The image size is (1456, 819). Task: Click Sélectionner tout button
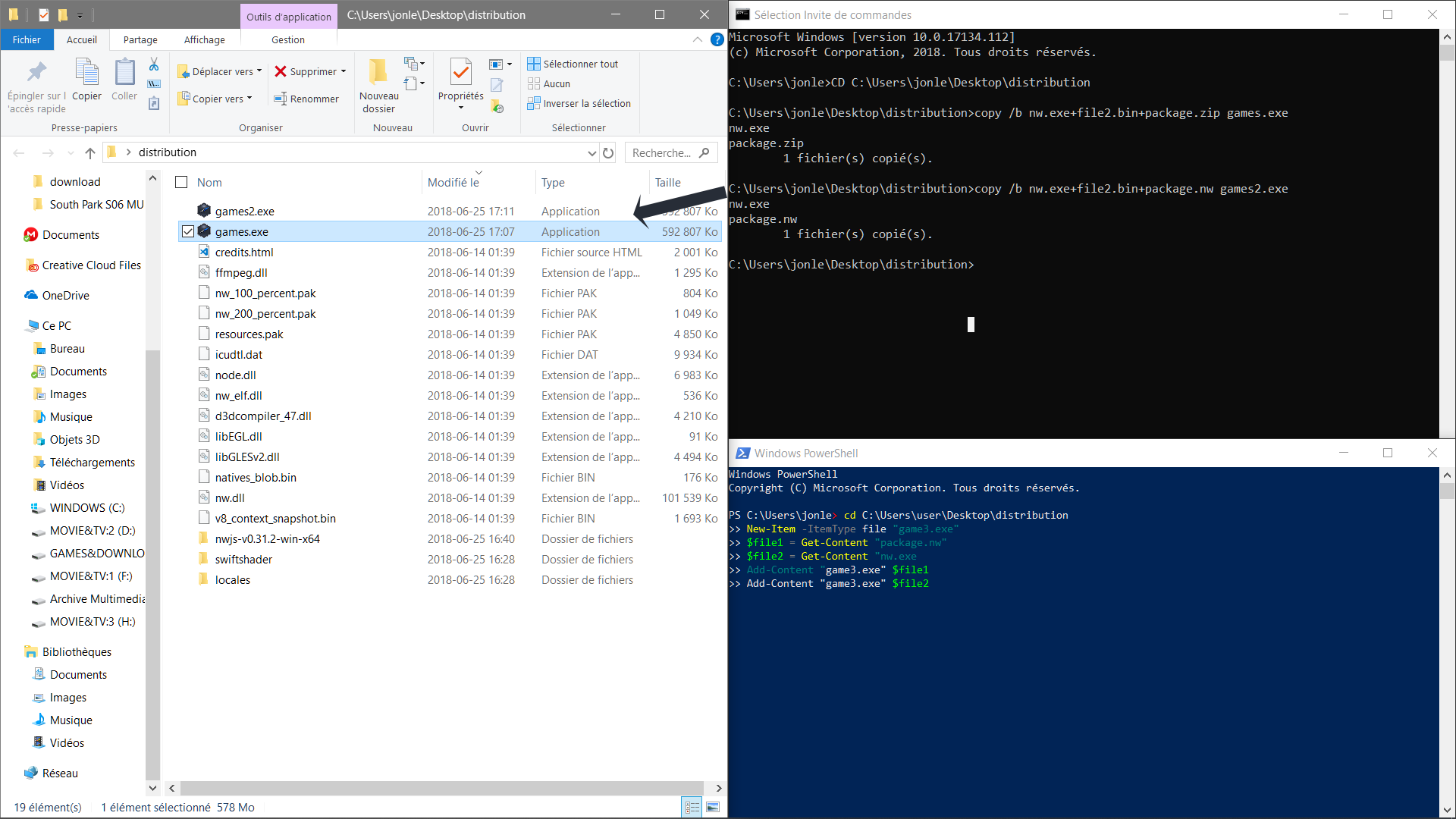click(x=573, y=64)
